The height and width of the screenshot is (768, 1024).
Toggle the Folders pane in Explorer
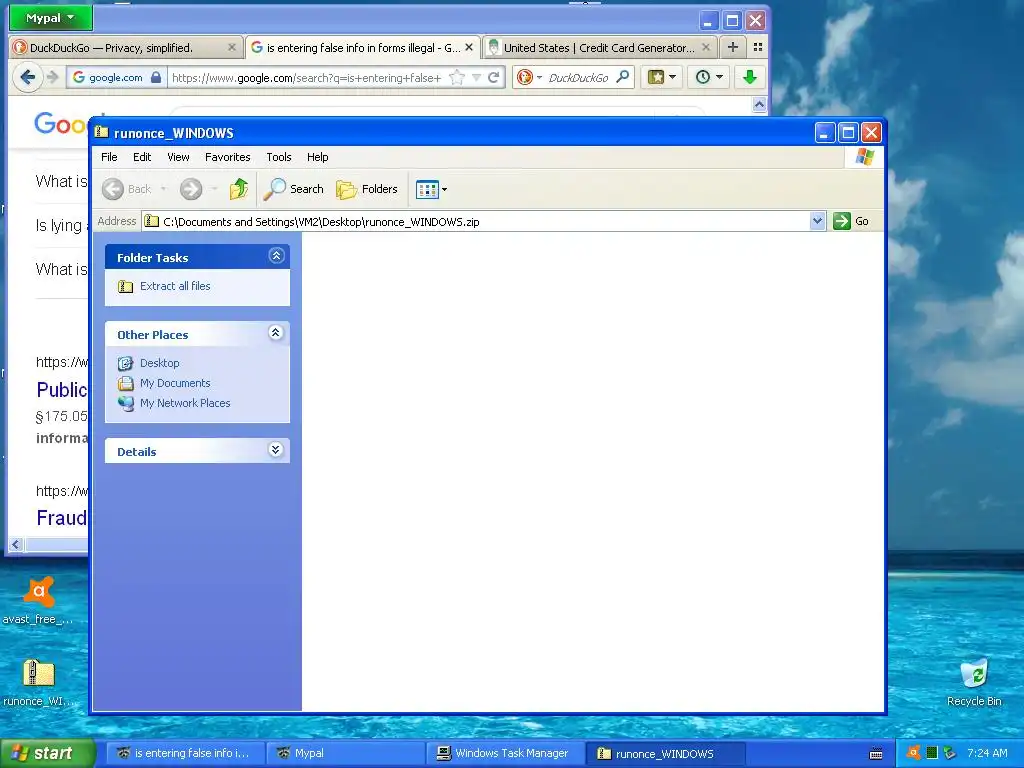[366, 189]
